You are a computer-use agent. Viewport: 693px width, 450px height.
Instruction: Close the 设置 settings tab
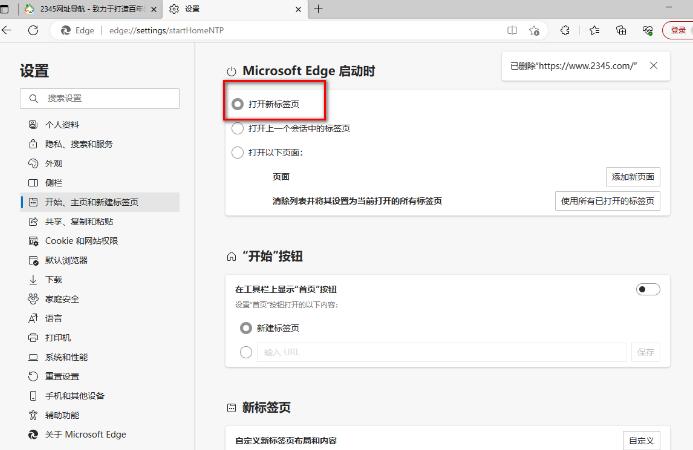pos(298,9)
